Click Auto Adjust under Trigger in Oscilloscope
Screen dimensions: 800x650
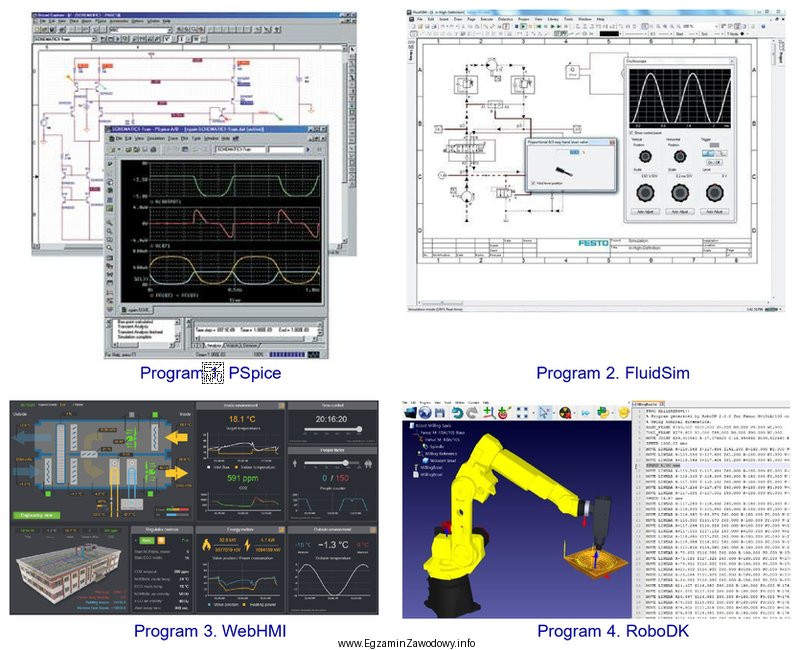pos(715,212)
